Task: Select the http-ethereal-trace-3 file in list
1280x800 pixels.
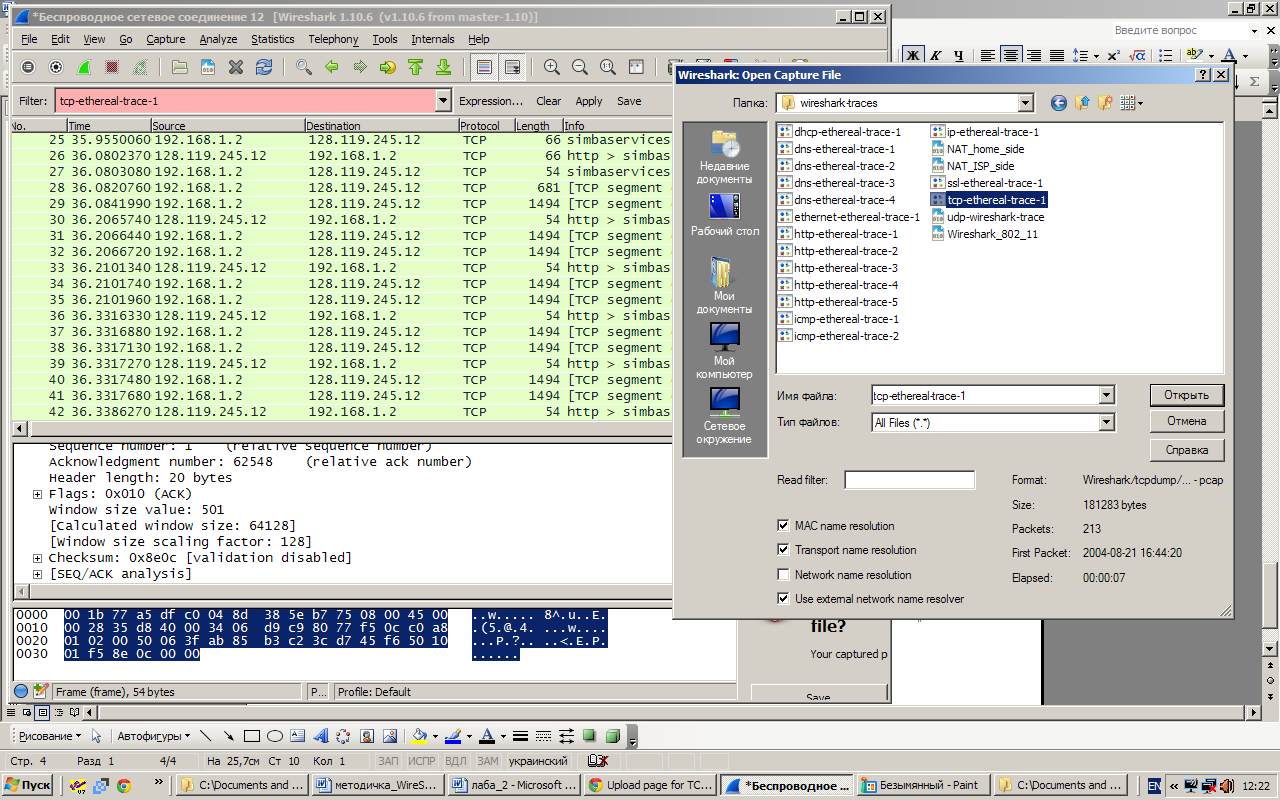Action: [845, 268]
